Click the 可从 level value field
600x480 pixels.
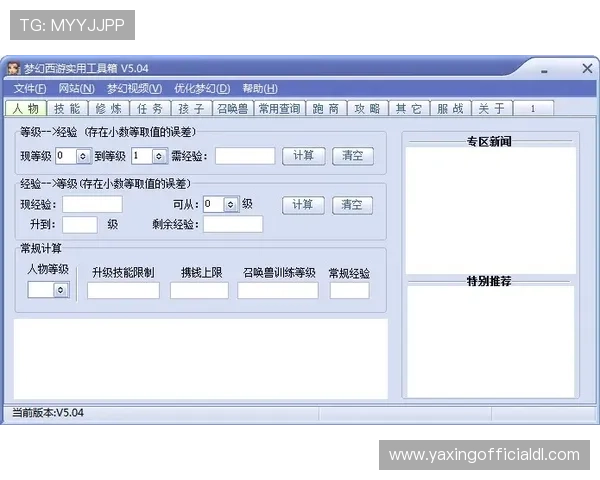214,204
